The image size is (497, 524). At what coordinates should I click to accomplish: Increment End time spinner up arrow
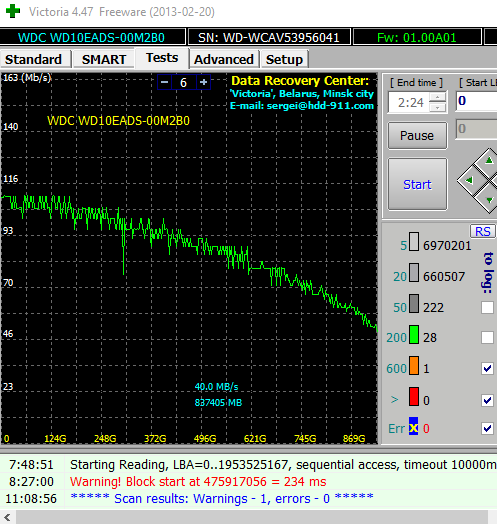[438, 97]
